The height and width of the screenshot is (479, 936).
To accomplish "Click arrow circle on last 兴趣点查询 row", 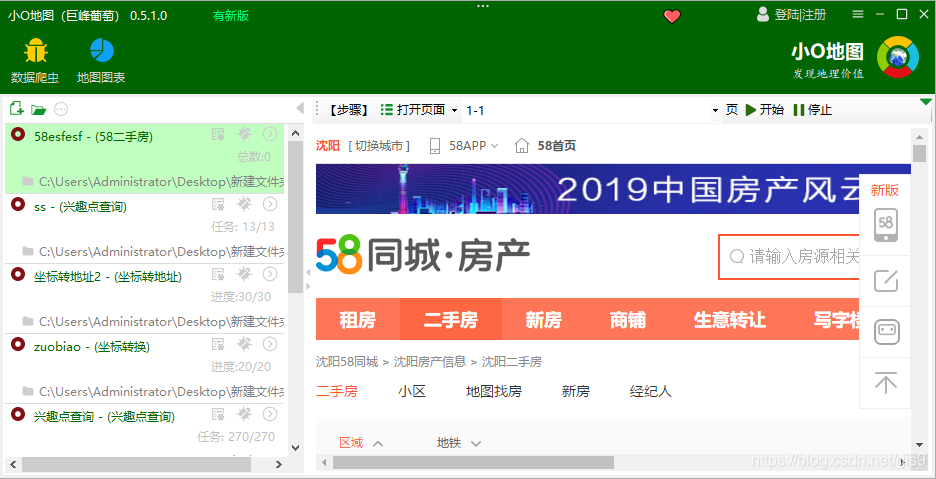I will [270, 414].
